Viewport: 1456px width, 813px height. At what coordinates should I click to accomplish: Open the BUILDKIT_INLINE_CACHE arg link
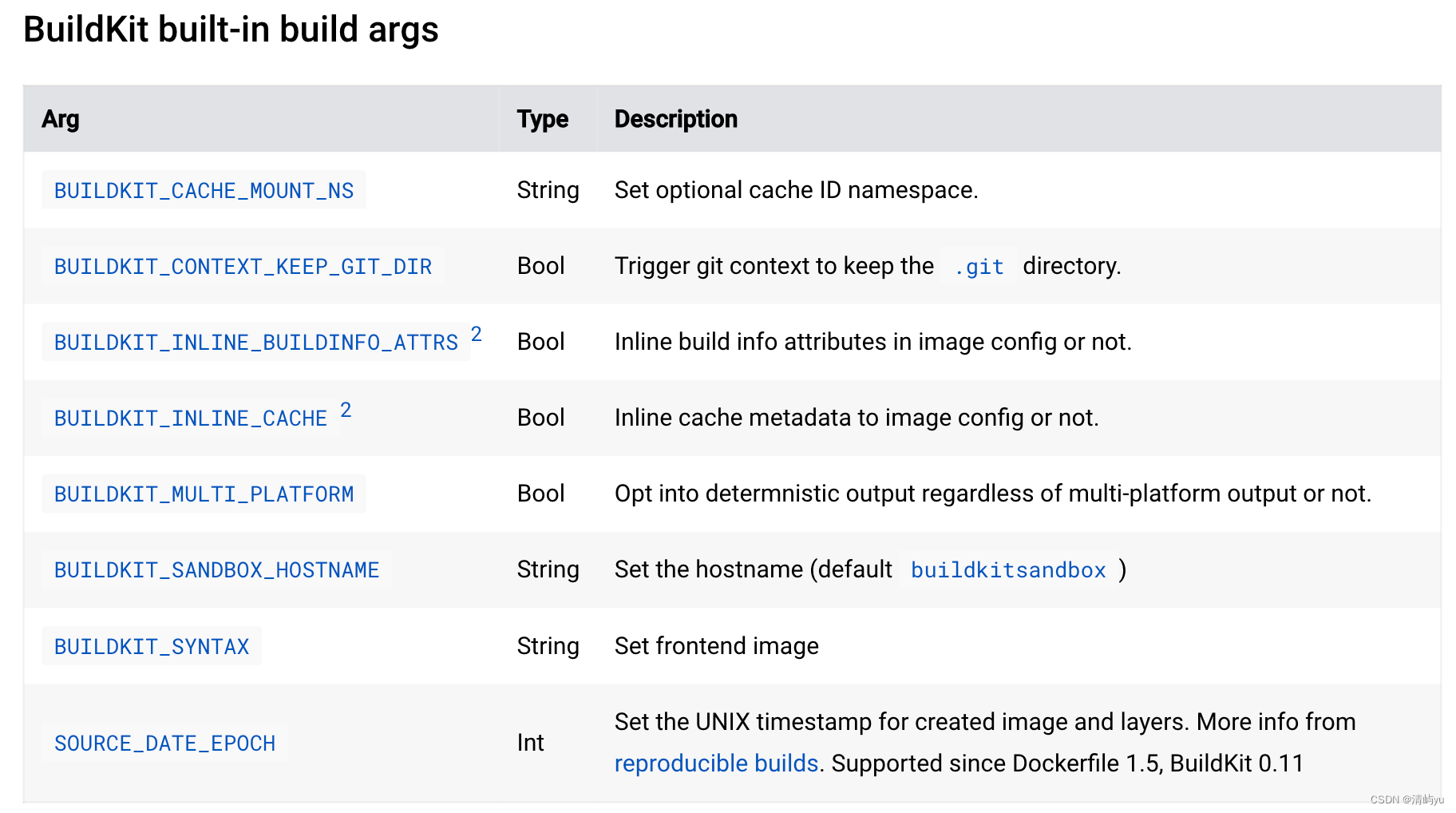[191, 418]
